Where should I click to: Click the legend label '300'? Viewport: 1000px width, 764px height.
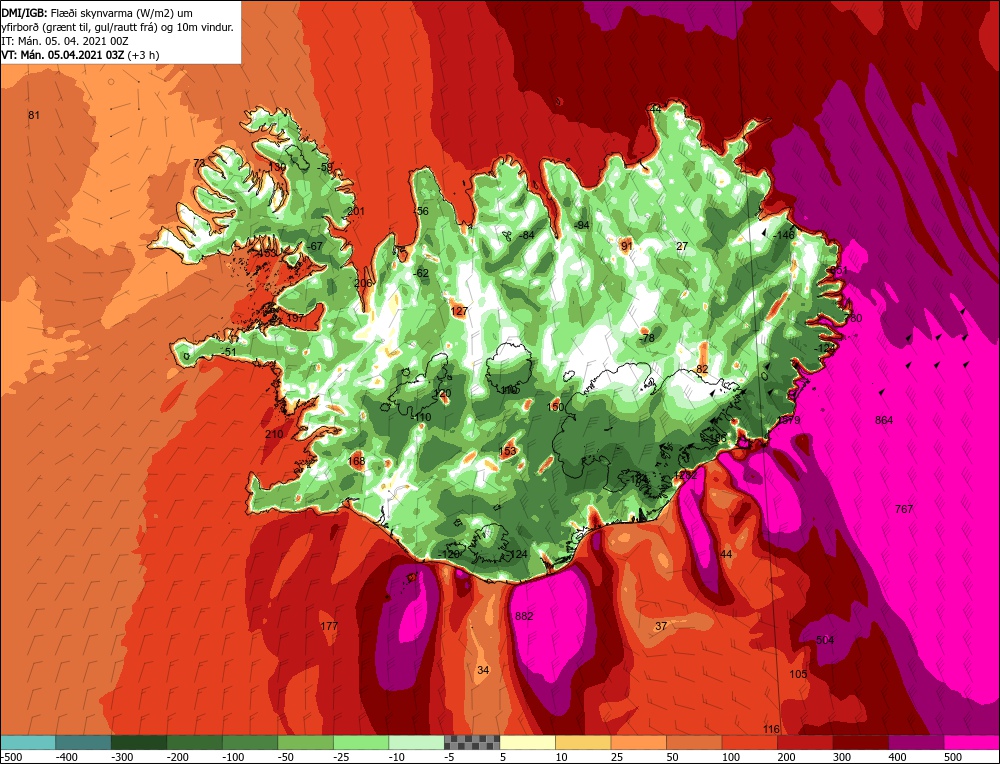(x=842, y=757)
